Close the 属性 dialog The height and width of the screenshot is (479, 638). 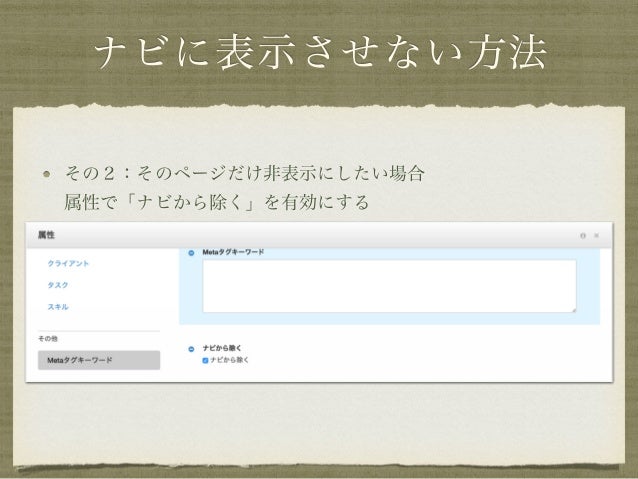(596, 235)
